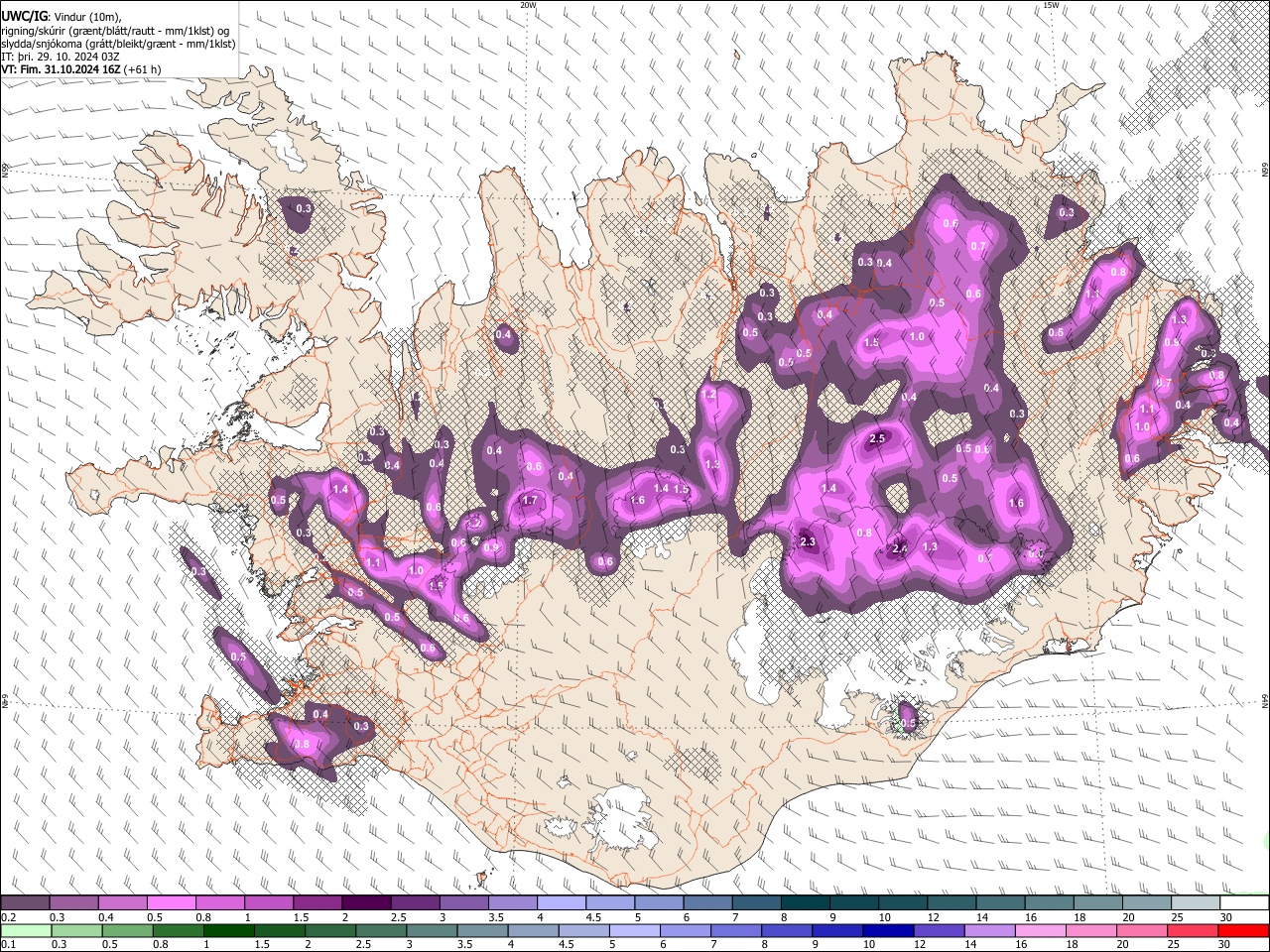Image resolution: width=1270 pixels, height=952 pixels.
Task: Click the rain legend swatch between 2.5 and 3
Action: point(382,931)
